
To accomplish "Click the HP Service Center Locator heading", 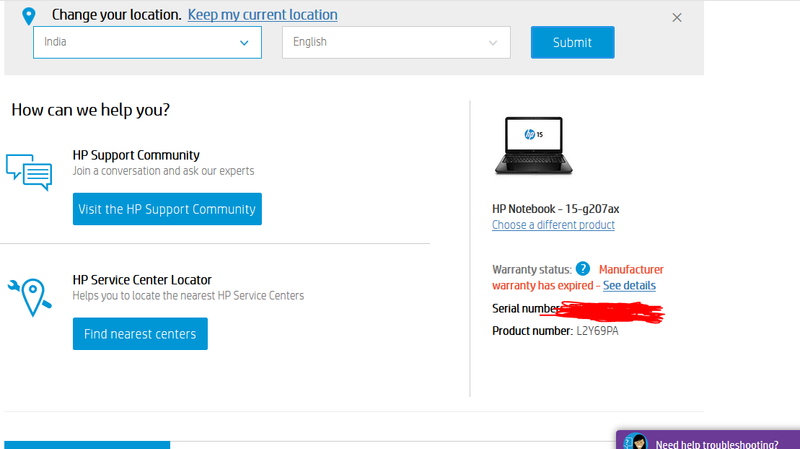I will pos(142,280).
